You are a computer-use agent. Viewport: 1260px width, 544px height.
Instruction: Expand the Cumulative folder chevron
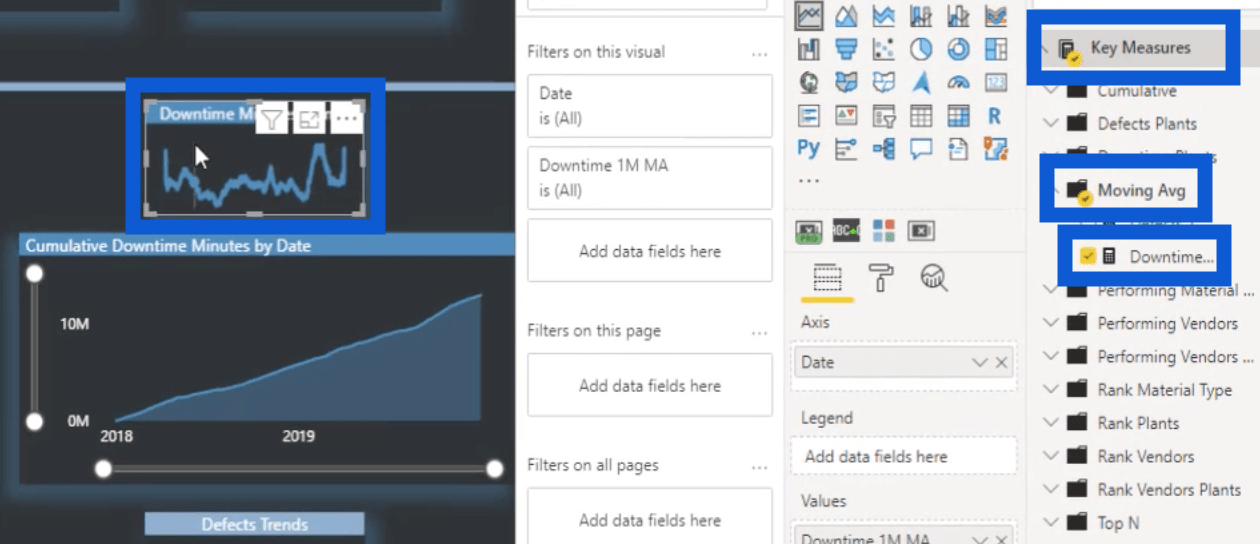point(1050,91)
